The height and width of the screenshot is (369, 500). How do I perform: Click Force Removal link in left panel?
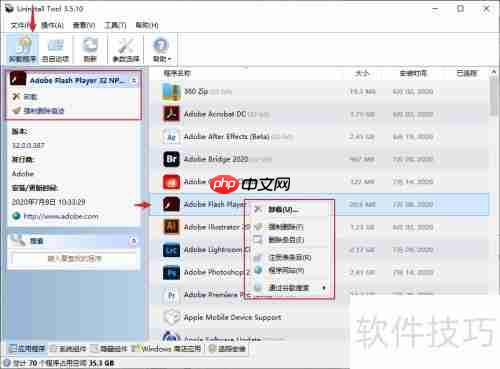click(x=44, y=111)
